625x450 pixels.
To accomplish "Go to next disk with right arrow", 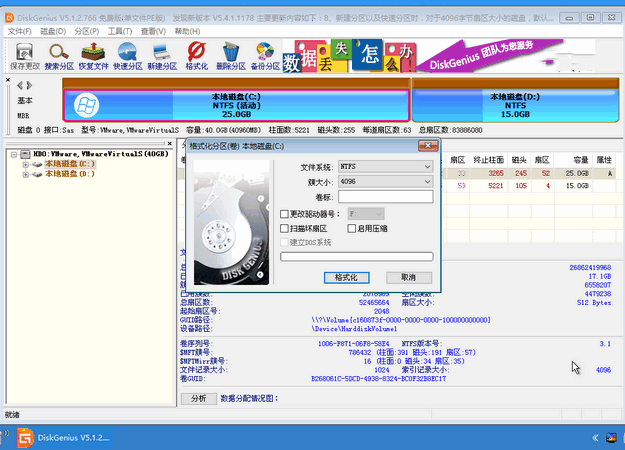I will tap(29, 85).
